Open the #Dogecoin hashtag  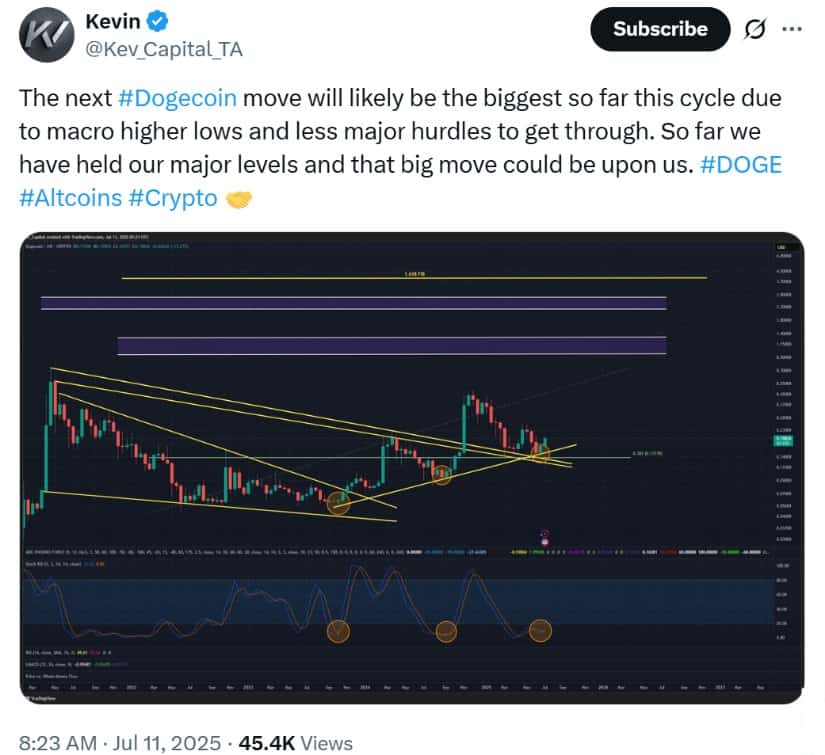point(177,98)
